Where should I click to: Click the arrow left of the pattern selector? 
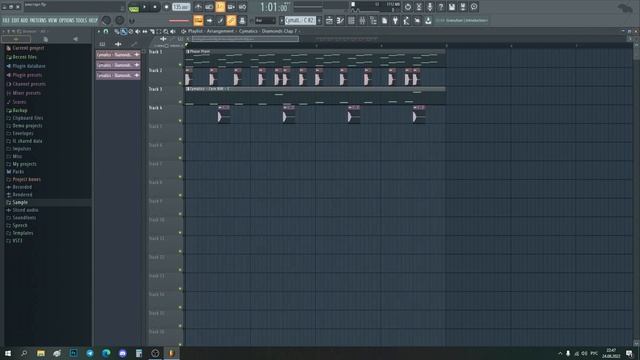(281, 20)
